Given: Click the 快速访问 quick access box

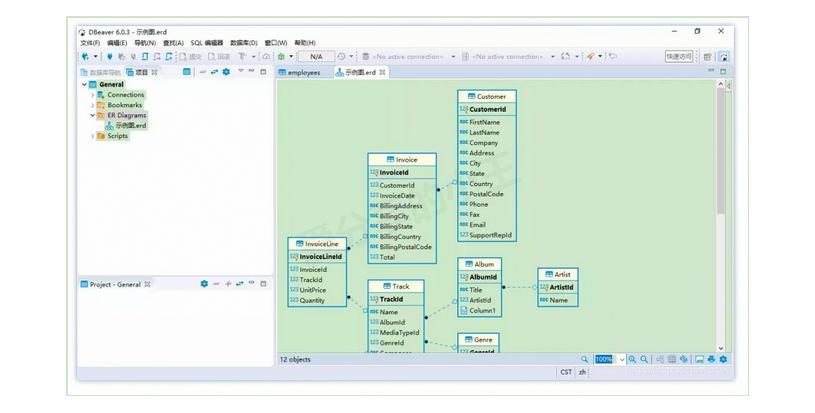Looking at the screenshot, I should tap(679, 57).
